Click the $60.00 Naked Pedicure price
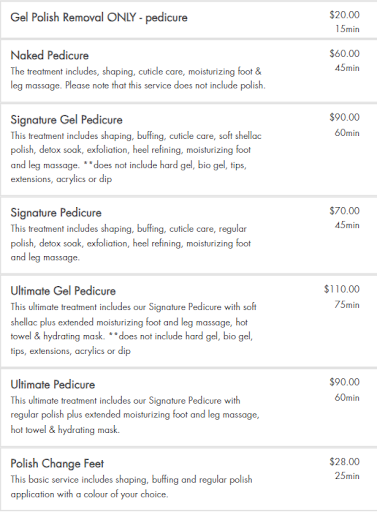377x512 pixels. [345, 54]
